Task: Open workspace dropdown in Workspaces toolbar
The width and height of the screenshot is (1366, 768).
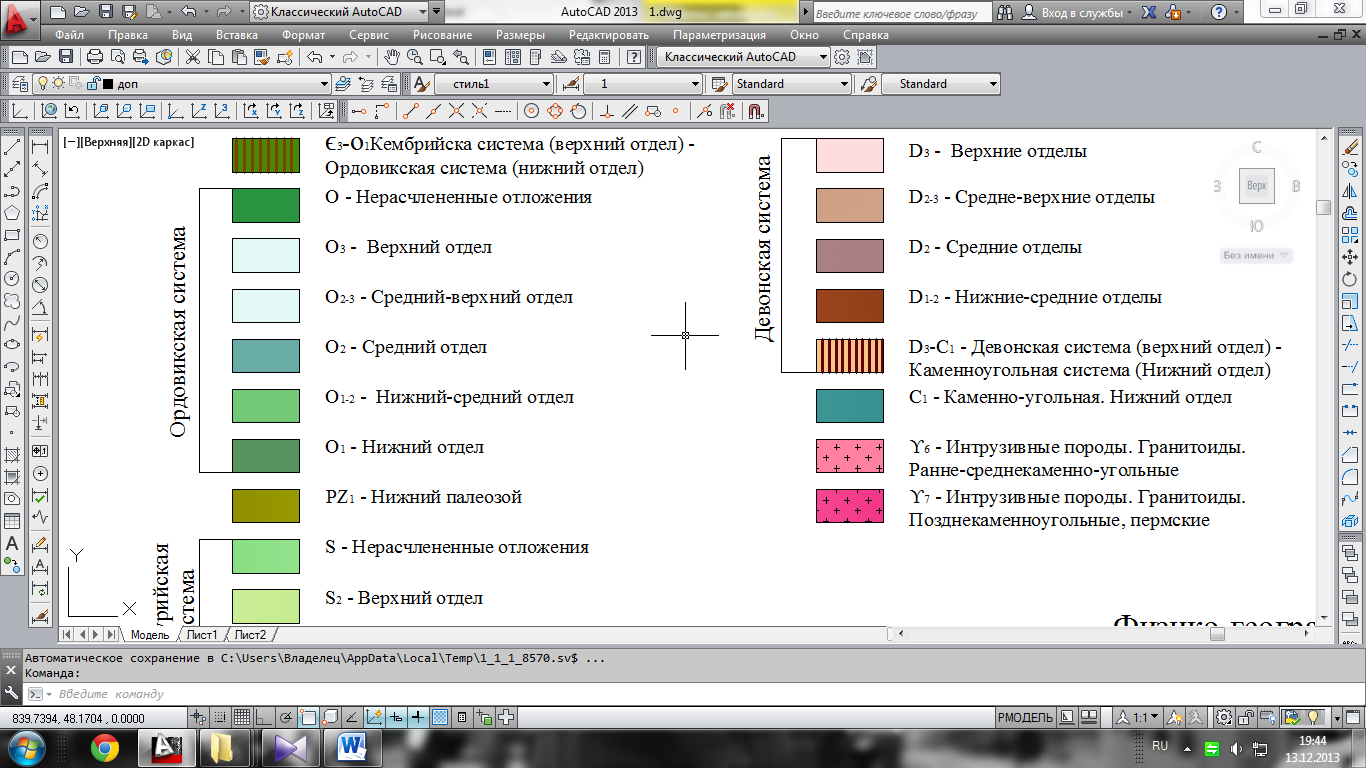Action: point(742,57)
